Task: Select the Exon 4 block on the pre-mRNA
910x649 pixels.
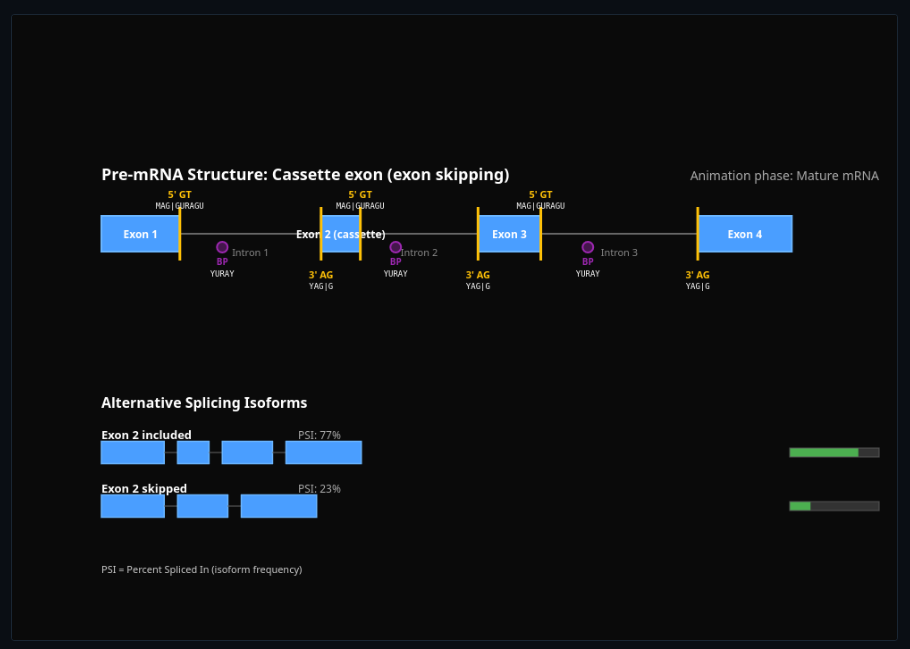Action: click(745, 233)
